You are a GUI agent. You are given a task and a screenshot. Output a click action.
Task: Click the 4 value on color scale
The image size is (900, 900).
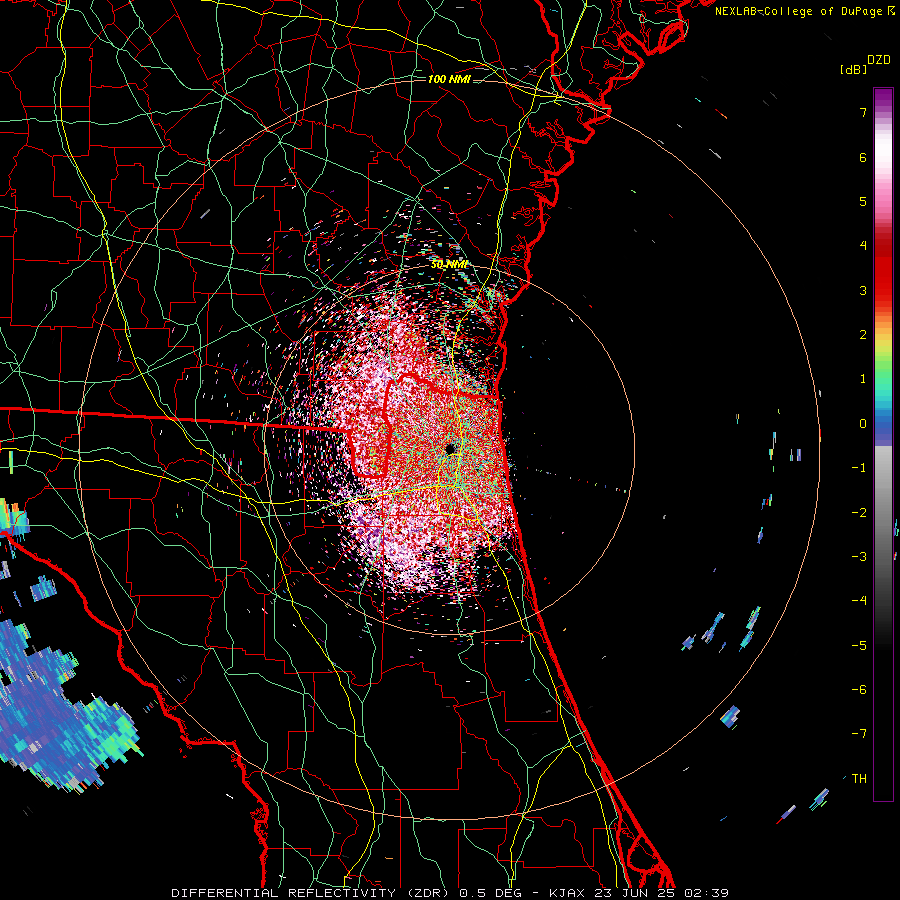(x=863, y=246)
